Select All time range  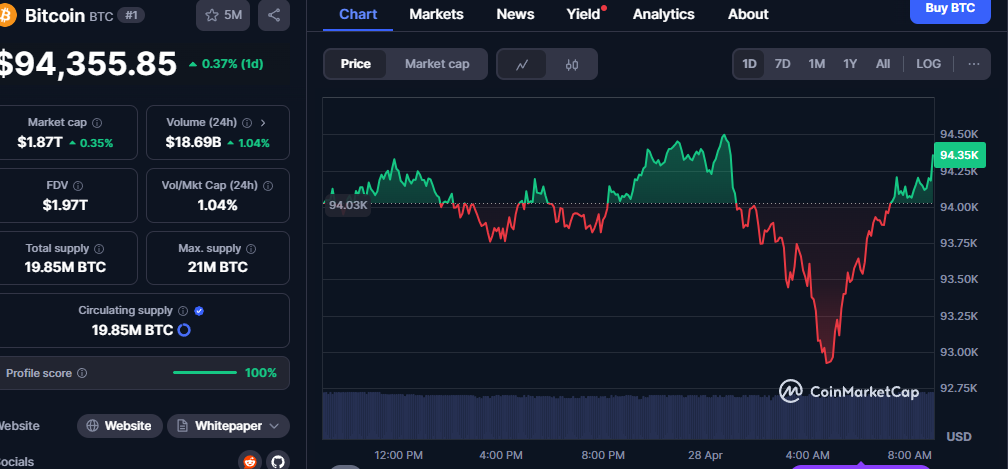point(883,64)
